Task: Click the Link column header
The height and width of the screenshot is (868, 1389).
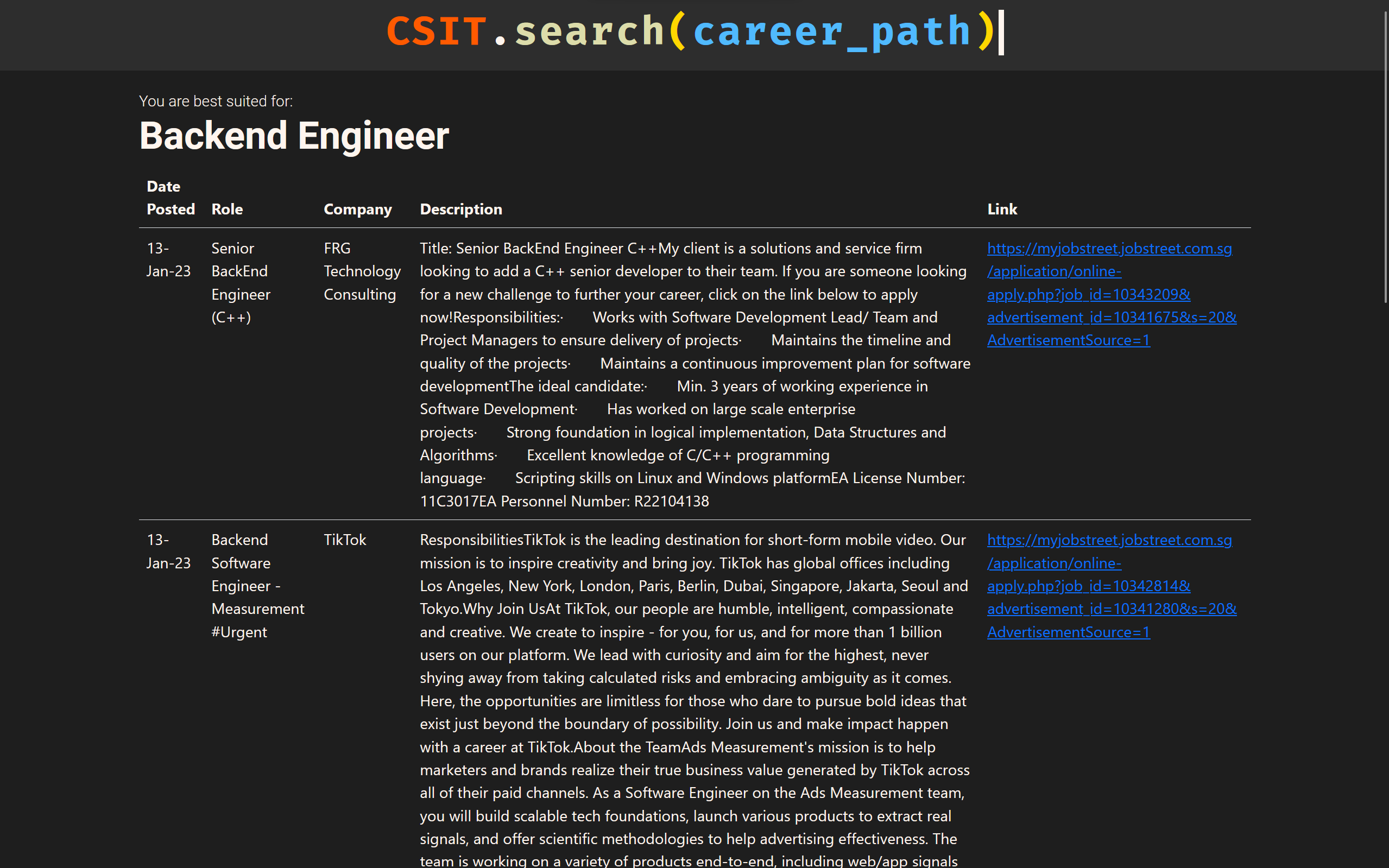Action: pyautogui.click(x=1001, y=209)
